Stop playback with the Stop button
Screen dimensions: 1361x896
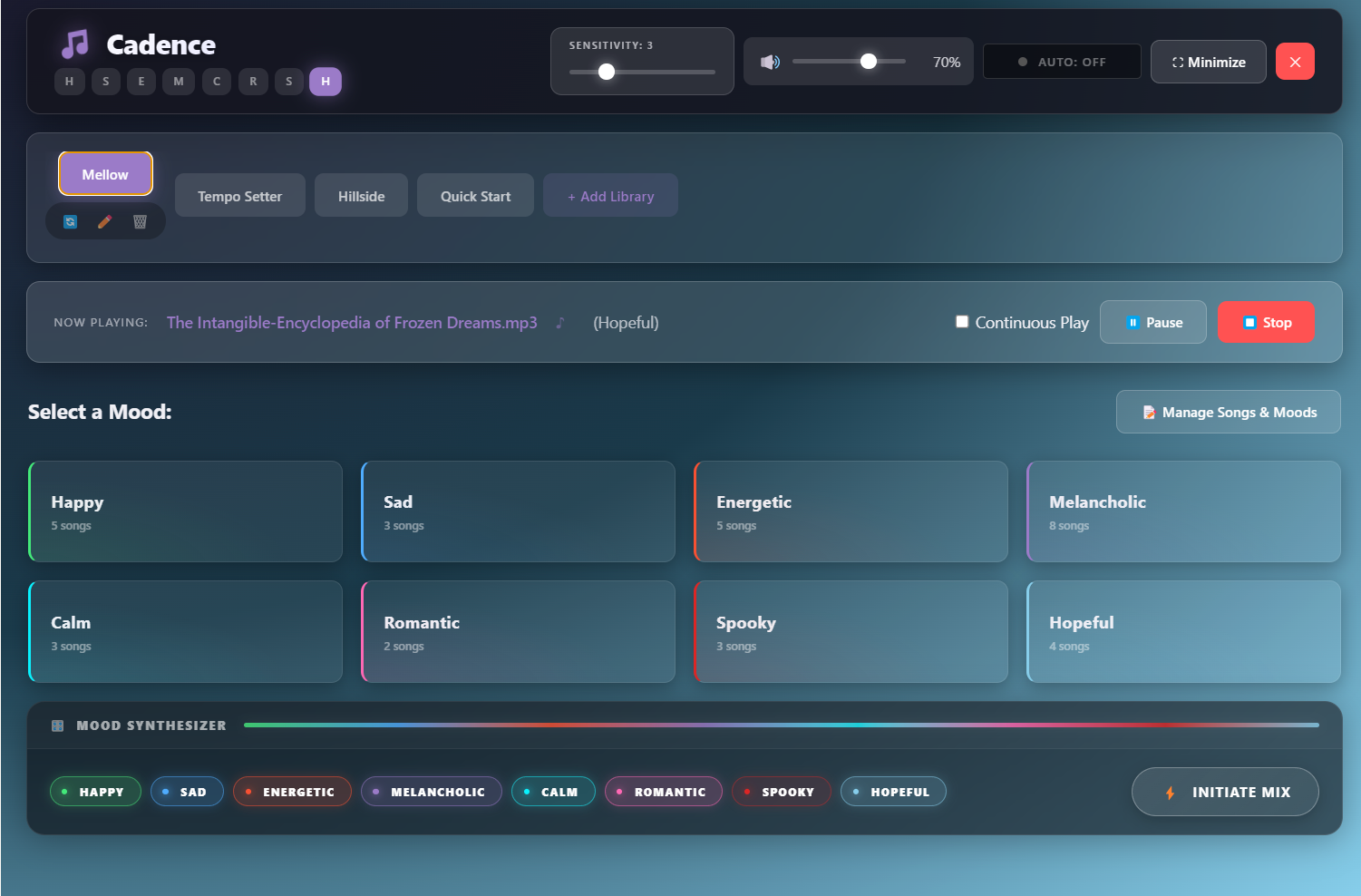coord(1266,322)
